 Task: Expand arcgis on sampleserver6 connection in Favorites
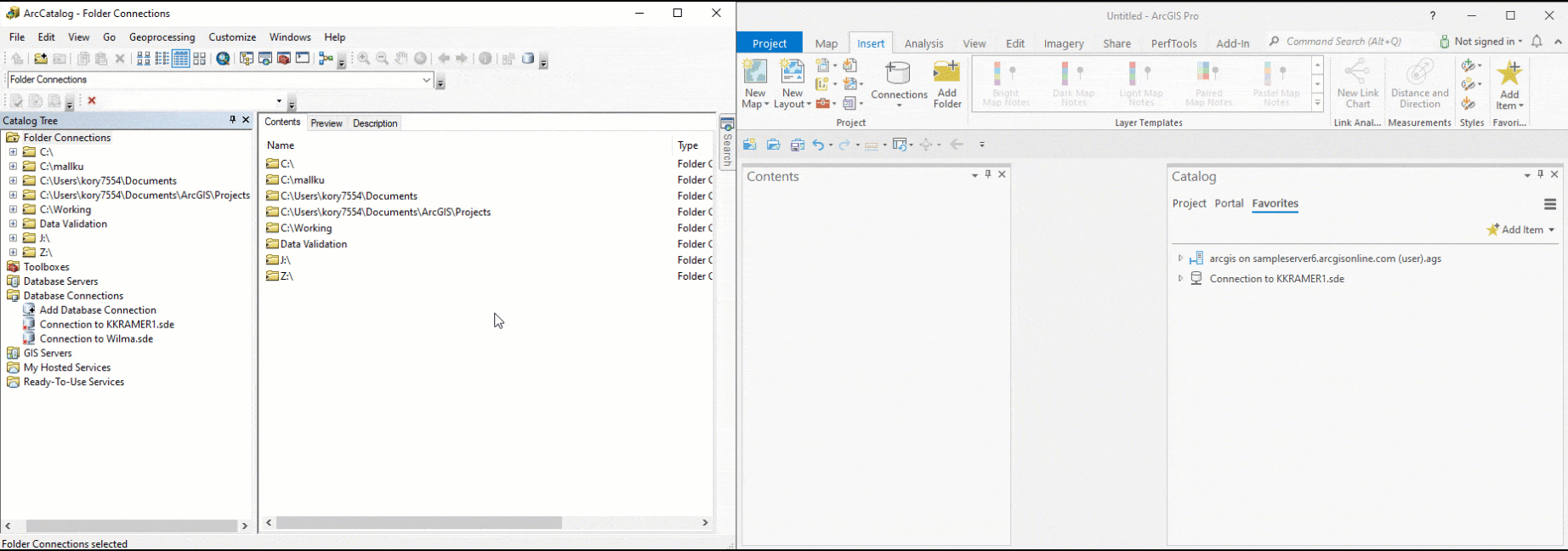(x=1180, y=258)
